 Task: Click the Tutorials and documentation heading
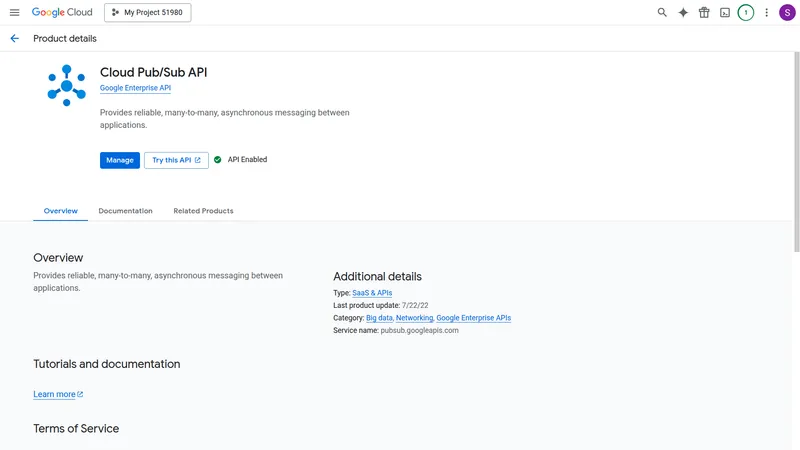click(x=107, y=364)
